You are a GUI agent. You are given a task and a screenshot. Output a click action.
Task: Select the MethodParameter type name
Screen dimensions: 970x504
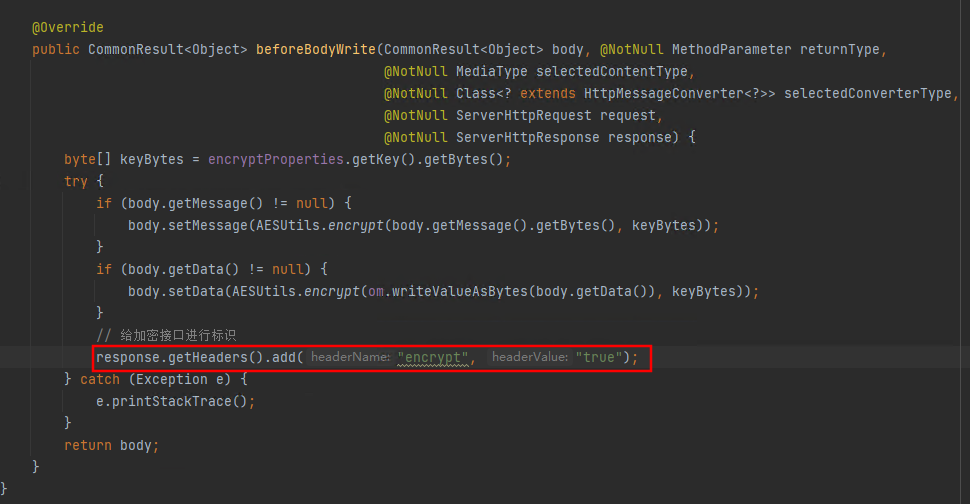732,49
